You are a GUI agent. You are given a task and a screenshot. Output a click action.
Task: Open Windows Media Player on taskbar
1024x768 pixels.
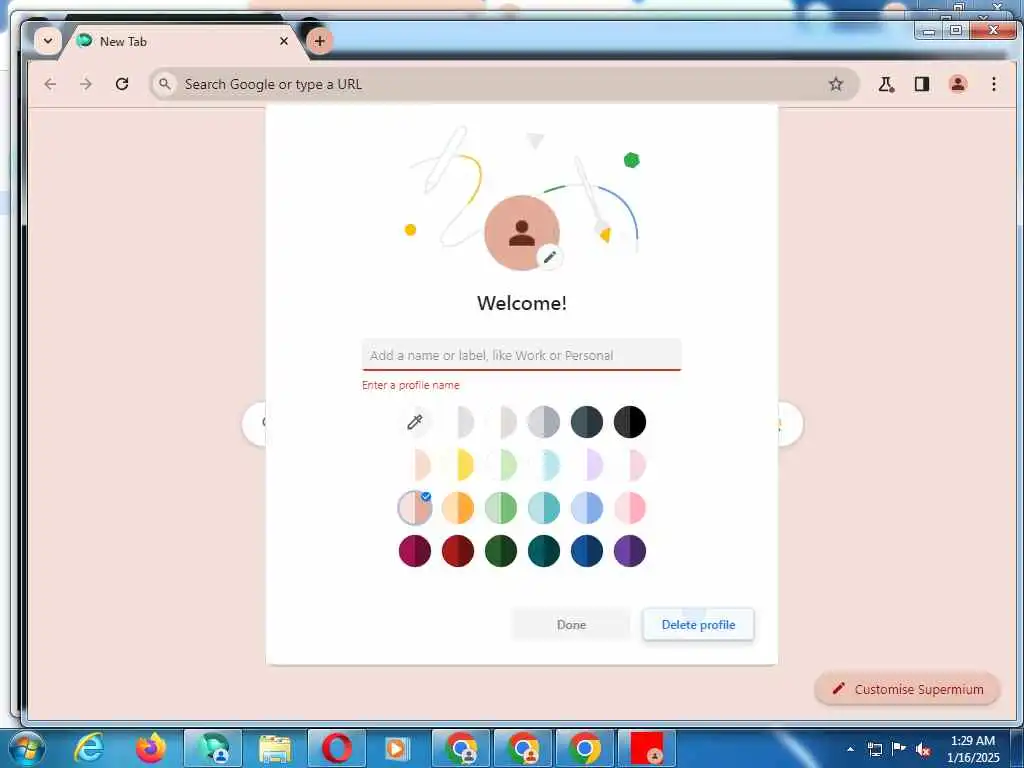click(397, 748)
